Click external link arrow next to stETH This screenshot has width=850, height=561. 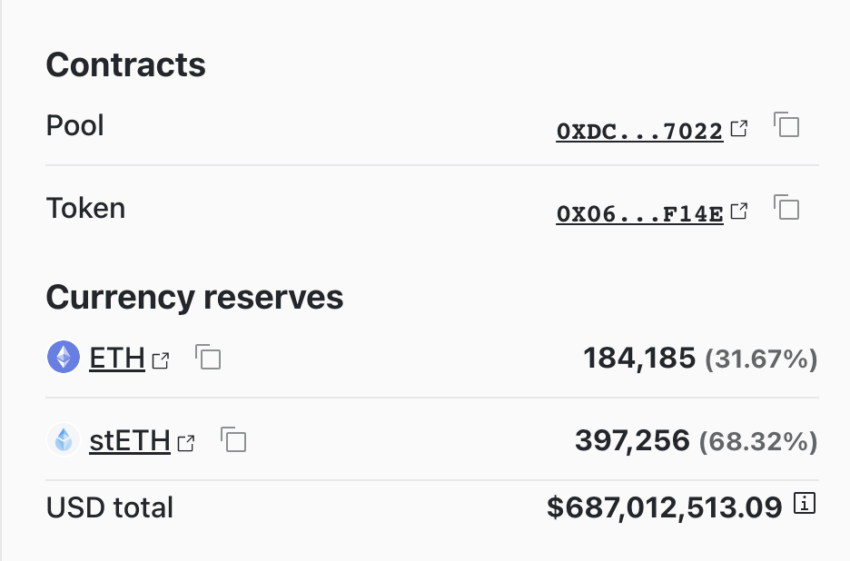[x=186, y=443]
